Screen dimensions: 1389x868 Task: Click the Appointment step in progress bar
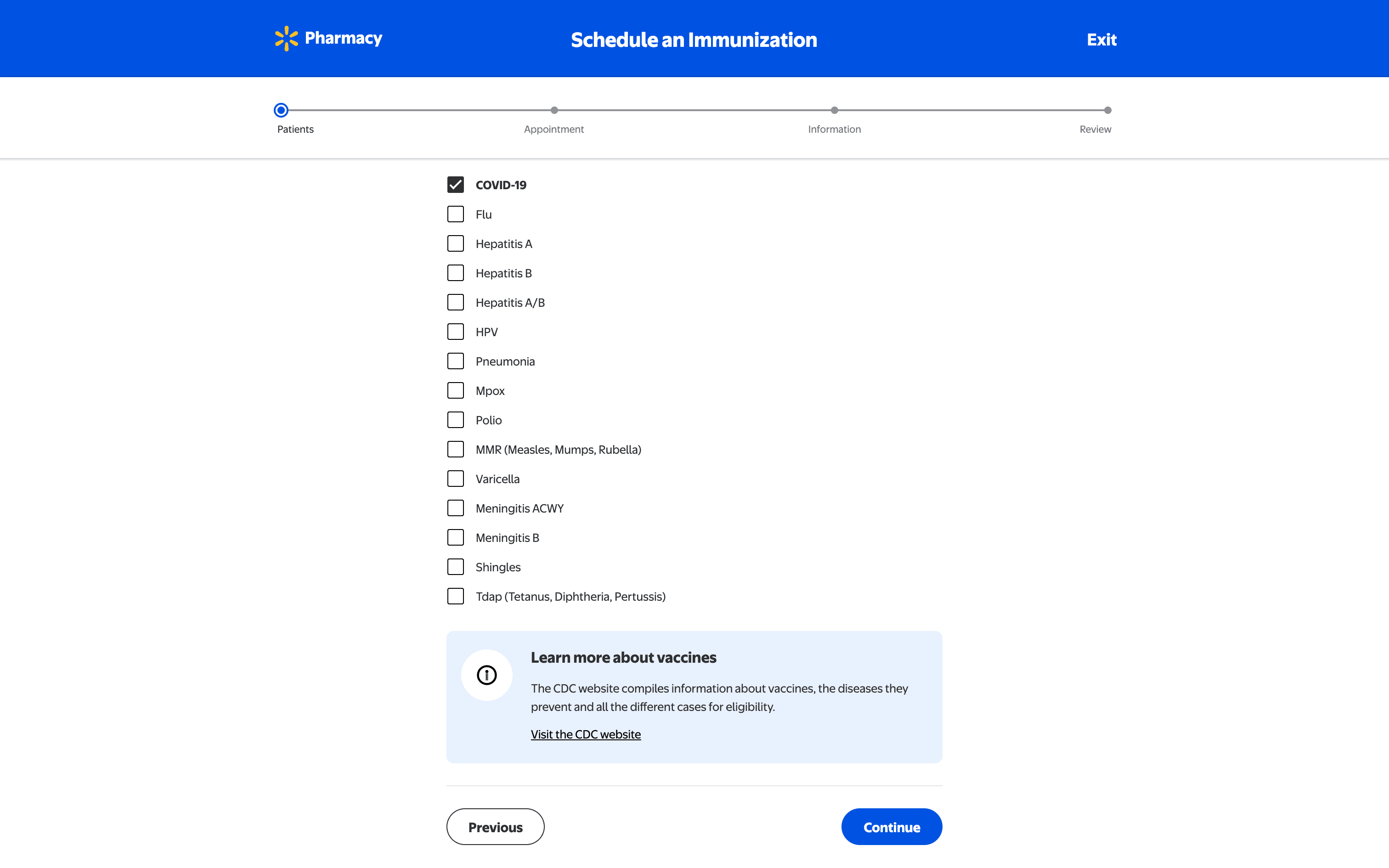[x=554, y=110]
